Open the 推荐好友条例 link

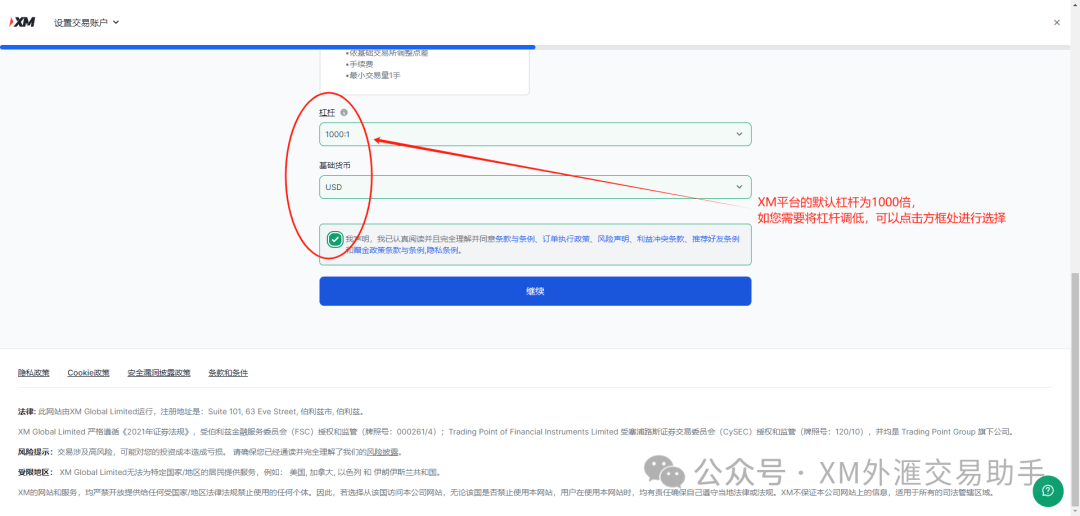pos(716,239)
